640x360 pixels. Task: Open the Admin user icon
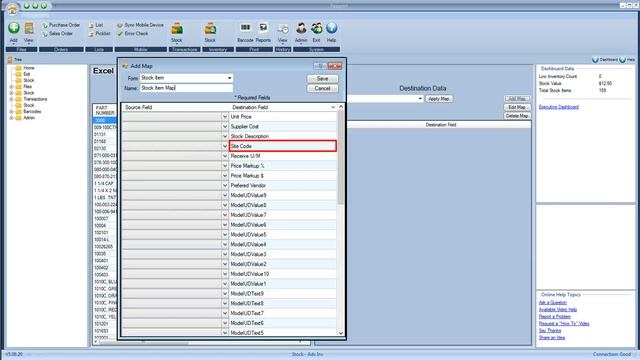pos(301,28)
